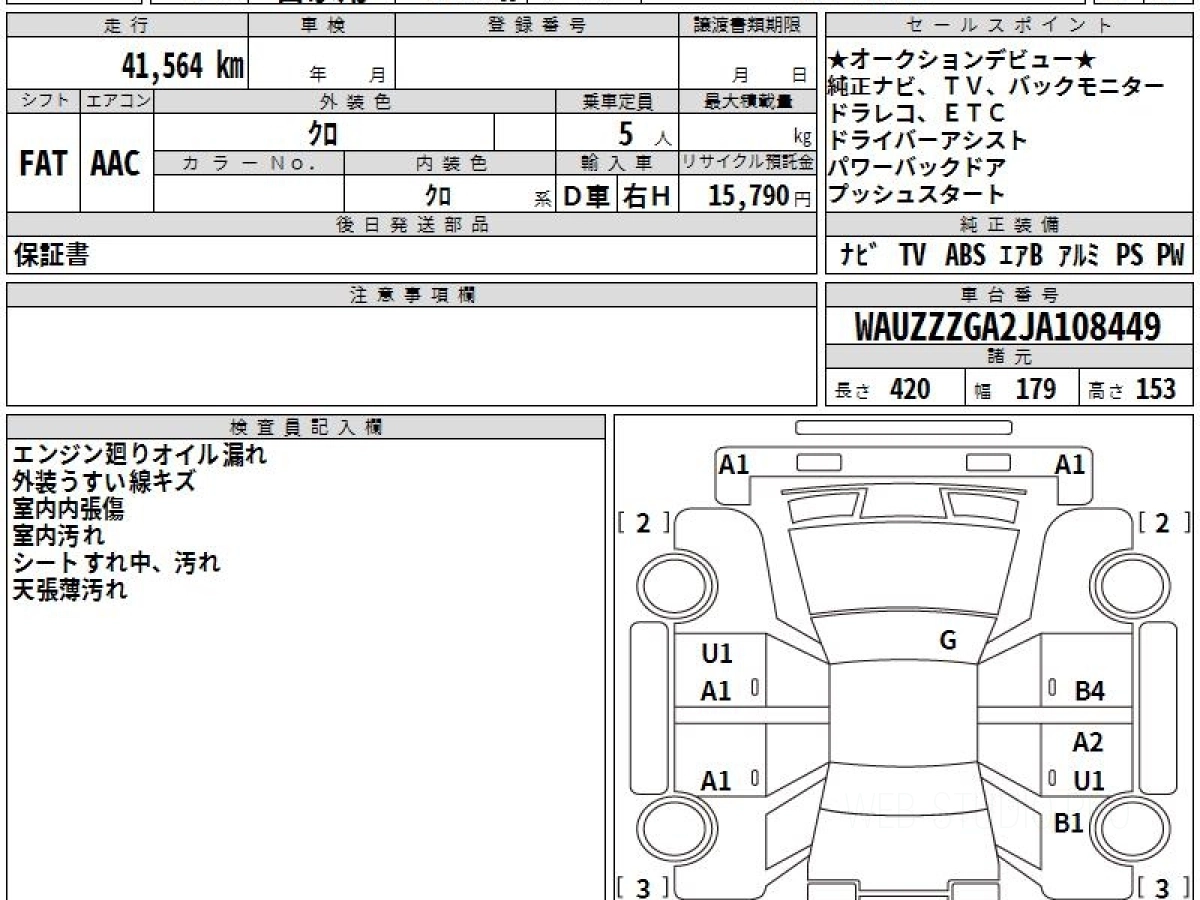
Task: Select the 右H steering cell
Action: tap(647, 196)
